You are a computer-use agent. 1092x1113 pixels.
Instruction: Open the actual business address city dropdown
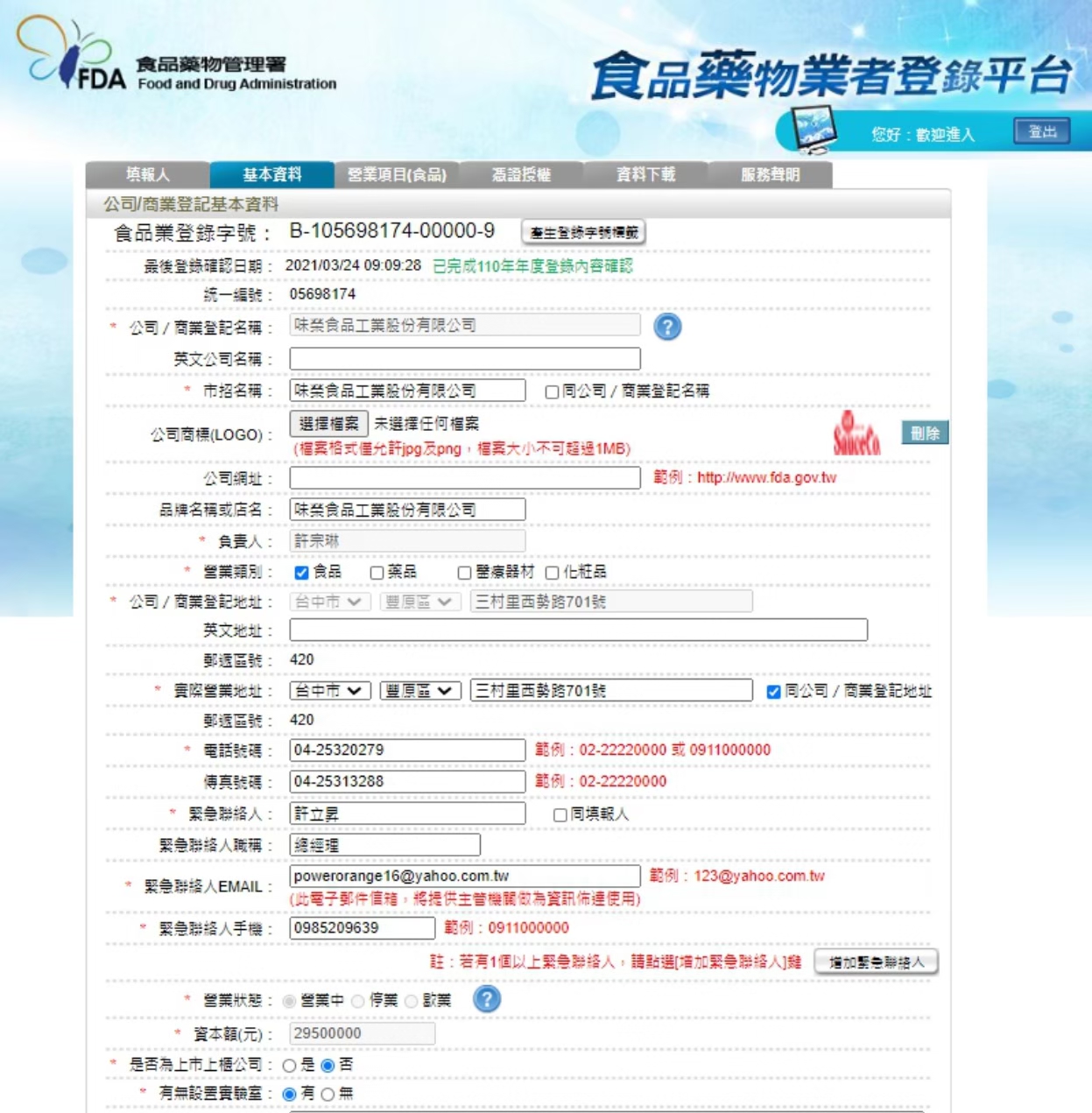click(330, 691)
